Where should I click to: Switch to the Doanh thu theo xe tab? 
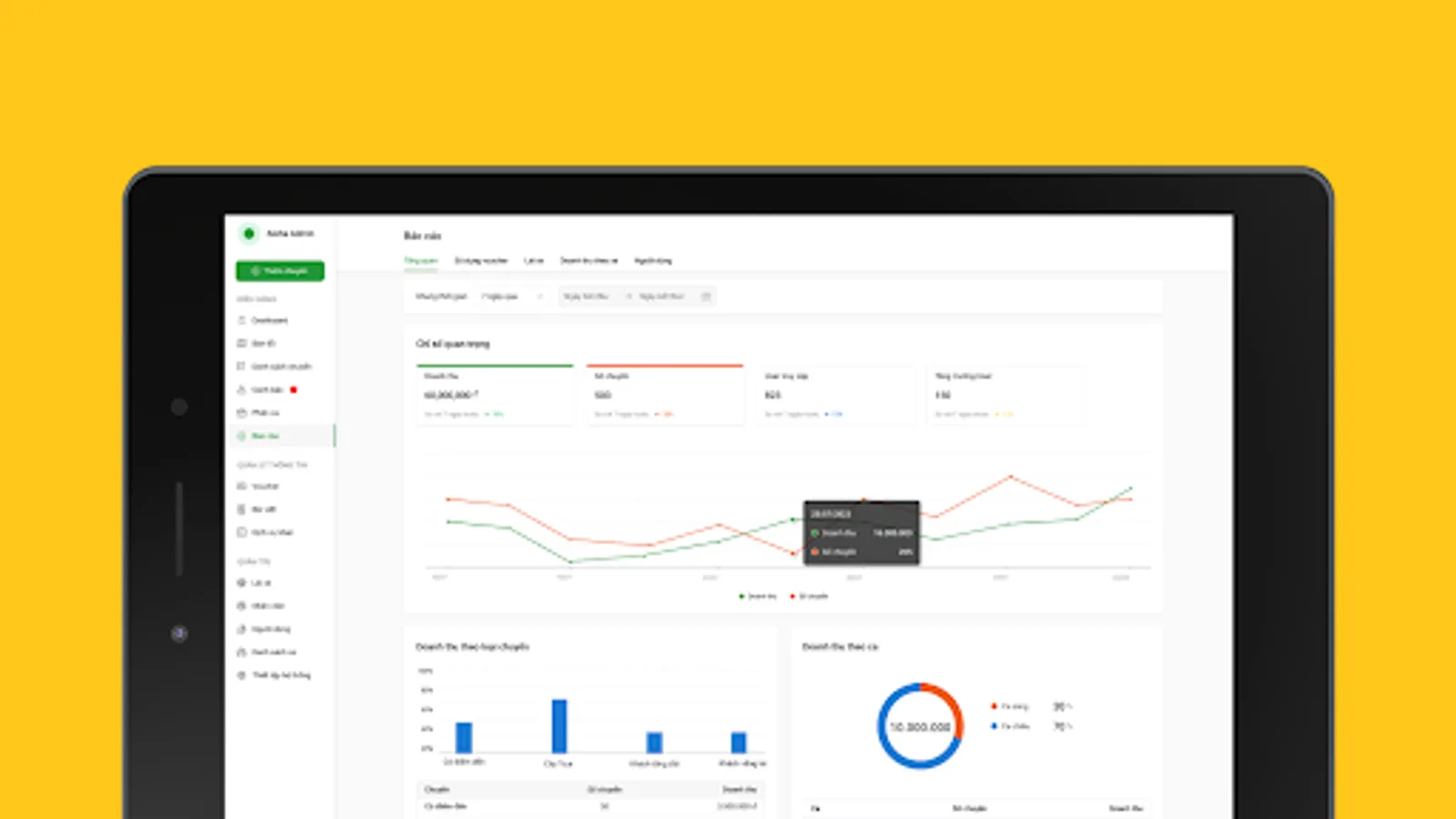pyautogui.click(x=589, y=260)
